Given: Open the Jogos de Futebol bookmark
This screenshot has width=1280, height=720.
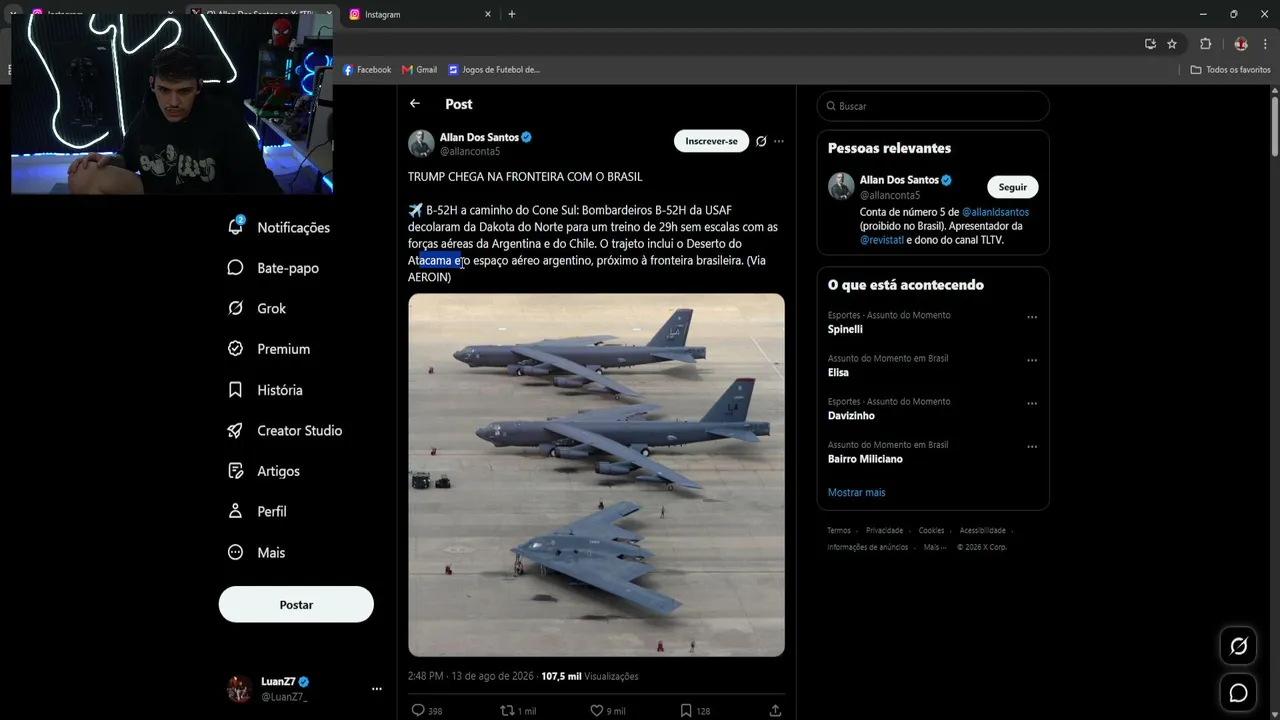Looking at the screenshot, I should pyautogui.click(x=494, y=70).
